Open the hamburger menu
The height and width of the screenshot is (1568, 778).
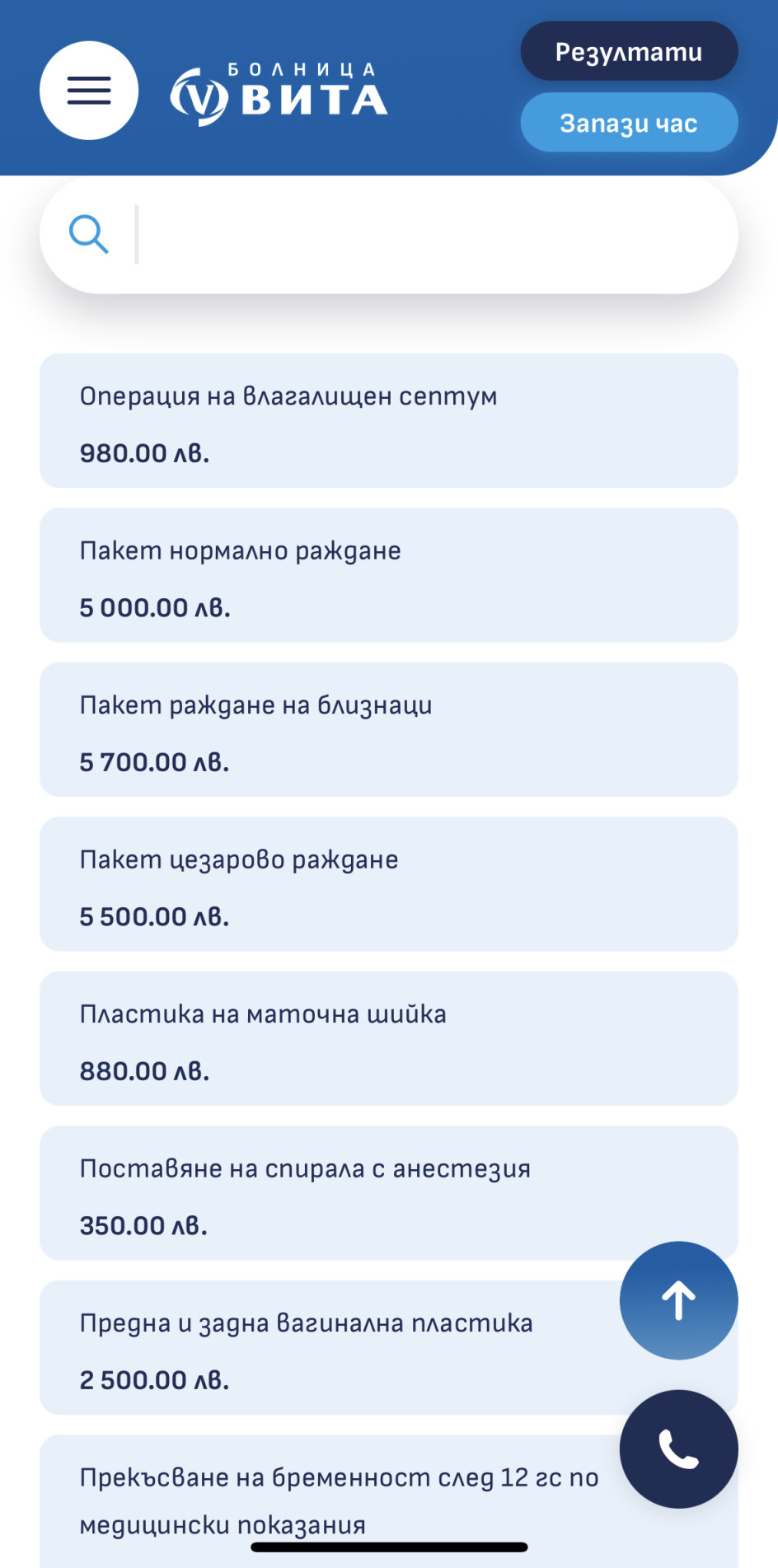coord(89,91)
